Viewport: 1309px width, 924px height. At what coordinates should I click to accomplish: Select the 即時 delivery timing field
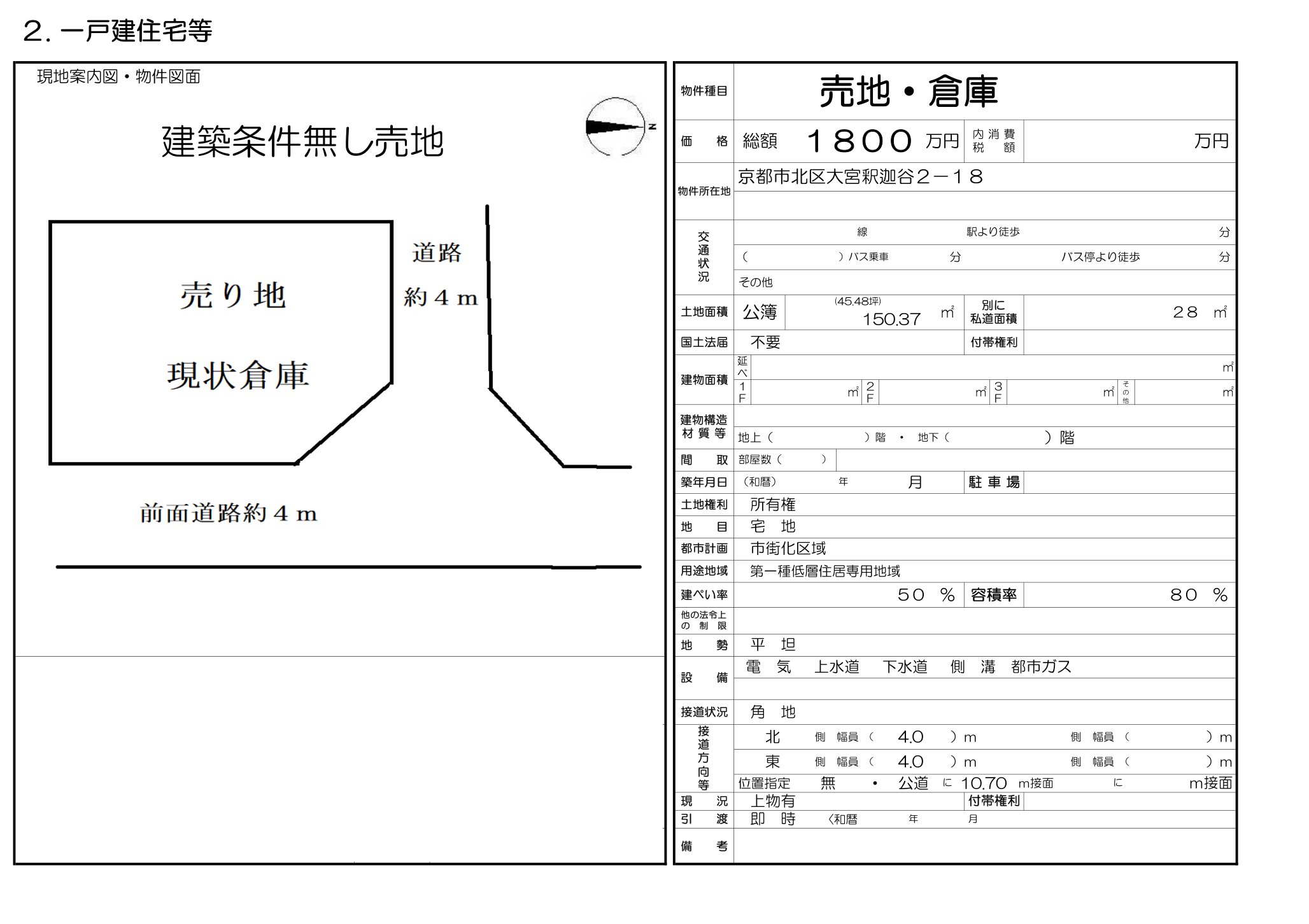click(772, 819)
